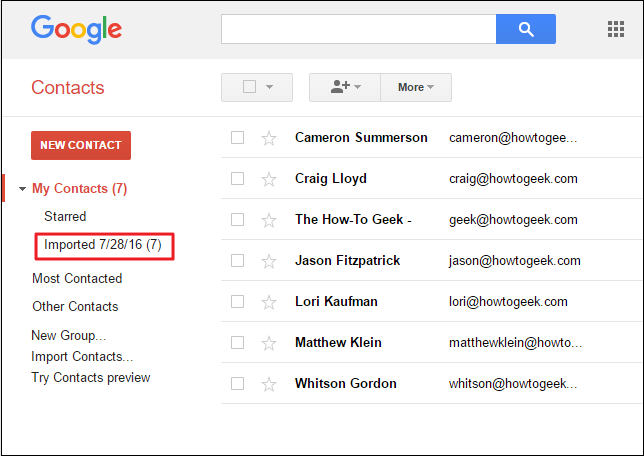Open the Craig Lloyd contact name
This screenshot has width=644, height=456.
point(331,179)
